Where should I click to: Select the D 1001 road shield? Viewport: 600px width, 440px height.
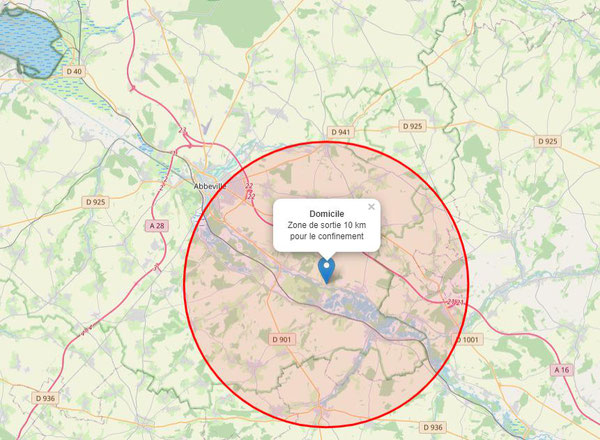tap(468, 339)
